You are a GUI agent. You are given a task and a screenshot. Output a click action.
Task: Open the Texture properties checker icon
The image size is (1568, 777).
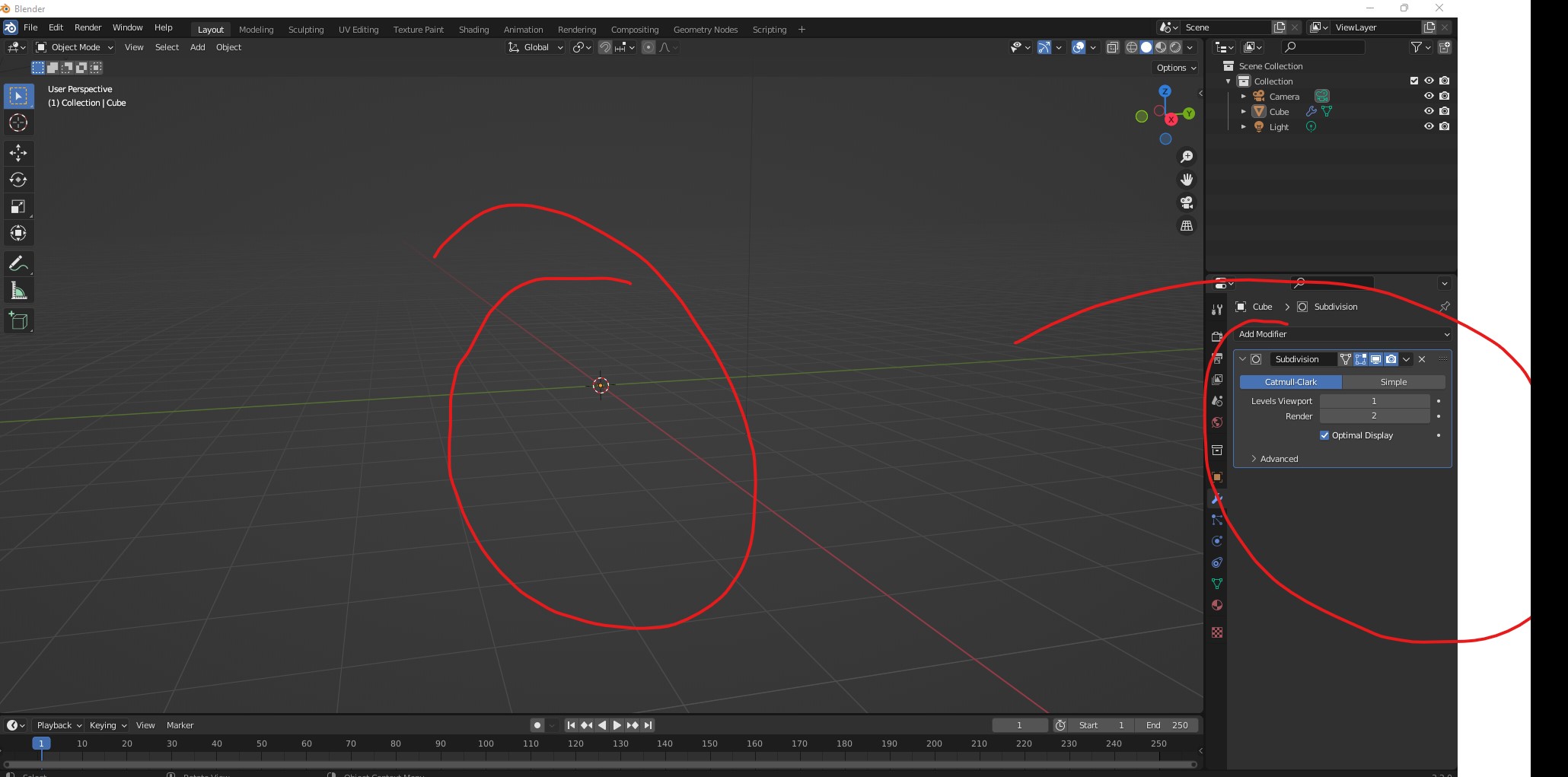1217,632
